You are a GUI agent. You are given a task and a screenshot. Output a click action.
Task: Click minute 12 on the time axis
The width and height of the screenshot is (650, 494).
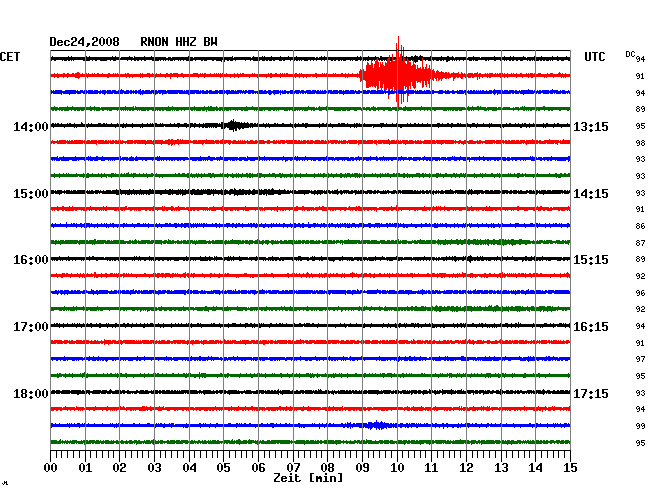(x=466, y=467)
